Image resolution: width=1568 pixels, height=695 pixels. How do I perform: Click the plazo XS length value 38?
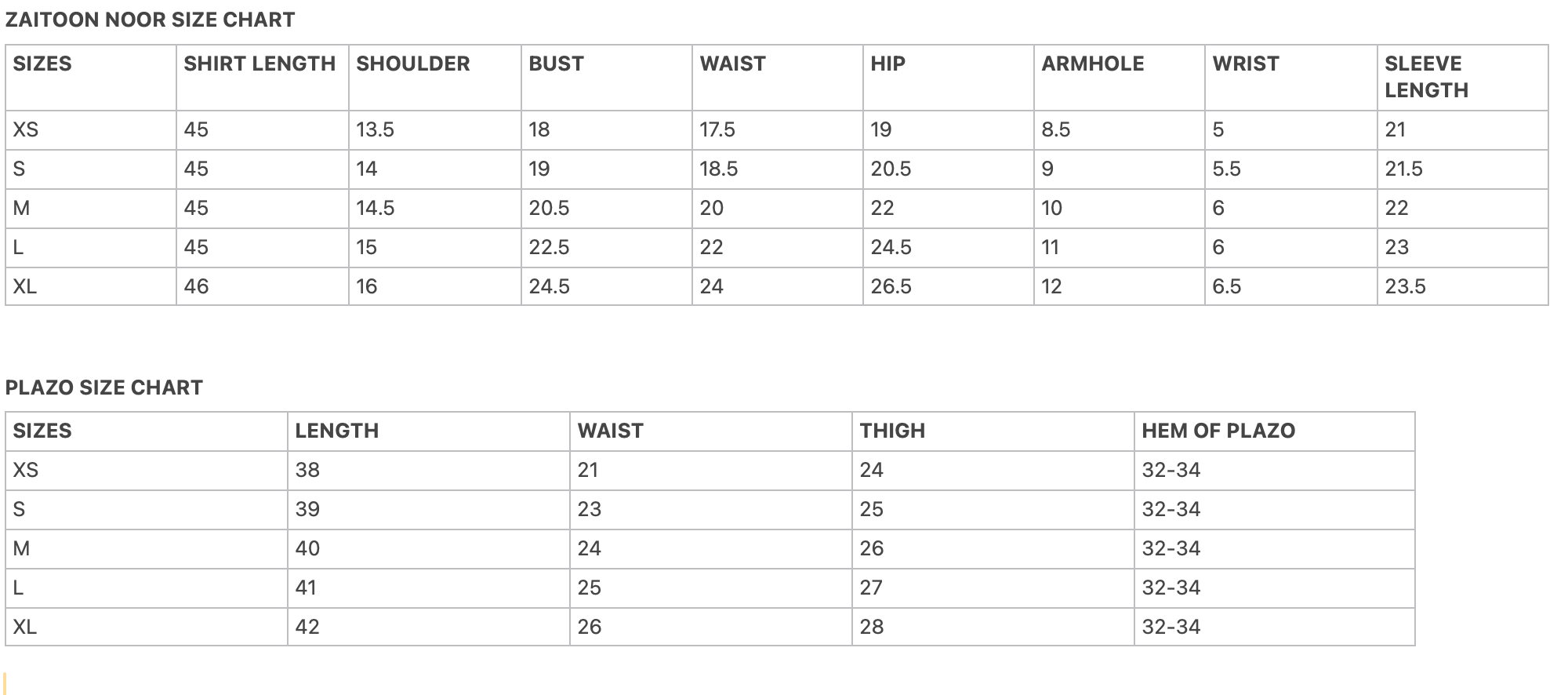[307, 470]
